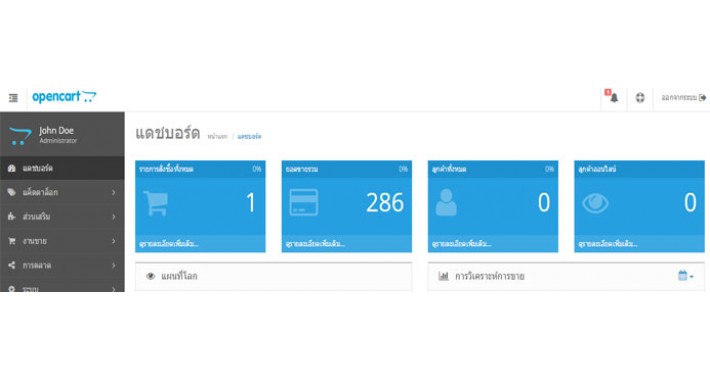Open the แดชบอร์ด dashboard sidebar item
Screen dimensions: 710x380
(x=62, y=168)
